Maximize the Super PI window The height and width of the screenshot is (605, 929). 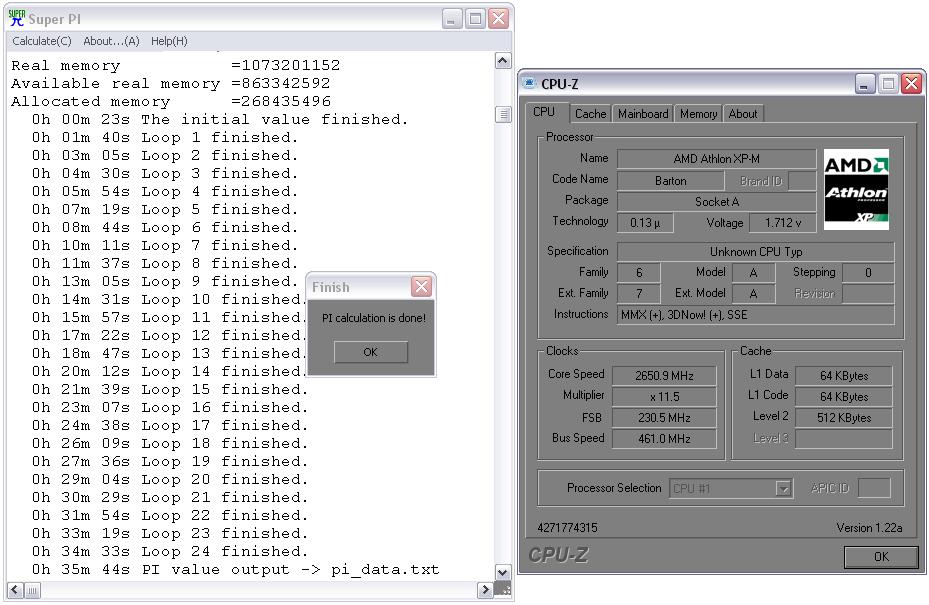tap(476, 18)
